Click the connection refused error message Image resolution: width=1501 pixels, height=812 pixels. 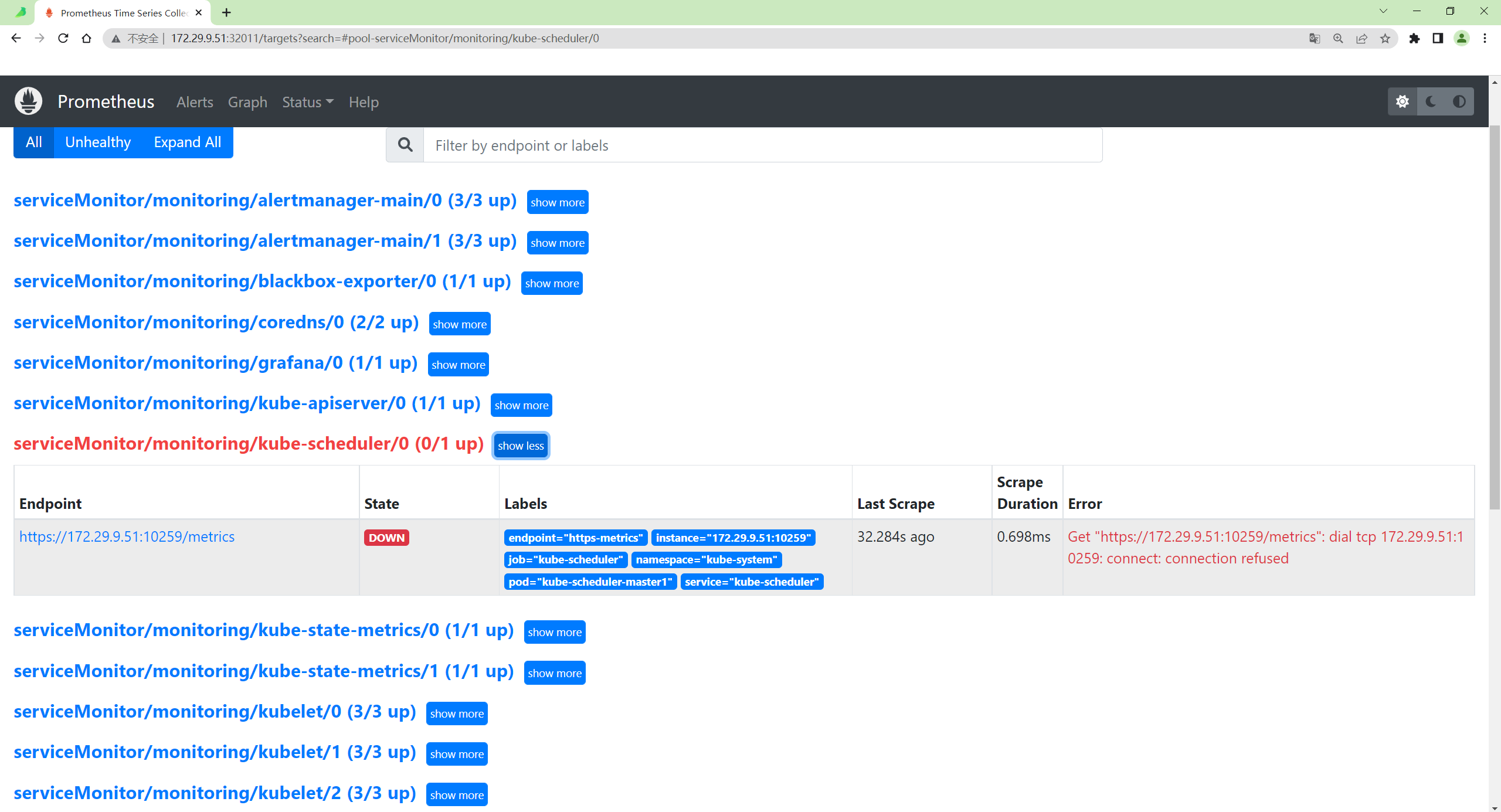pos(1265,548)
